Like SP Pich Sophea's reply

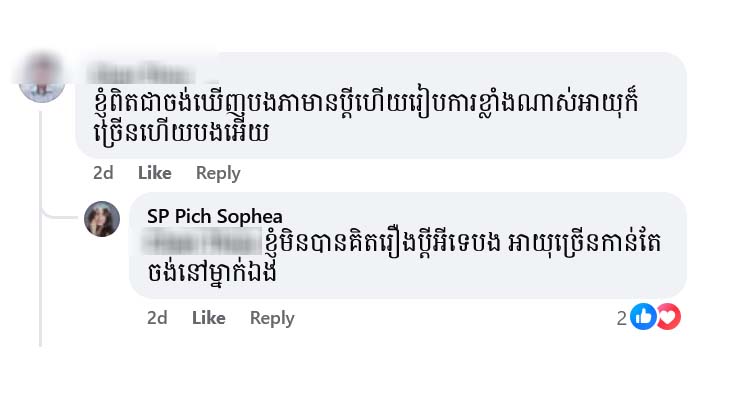tap(209, 318)
